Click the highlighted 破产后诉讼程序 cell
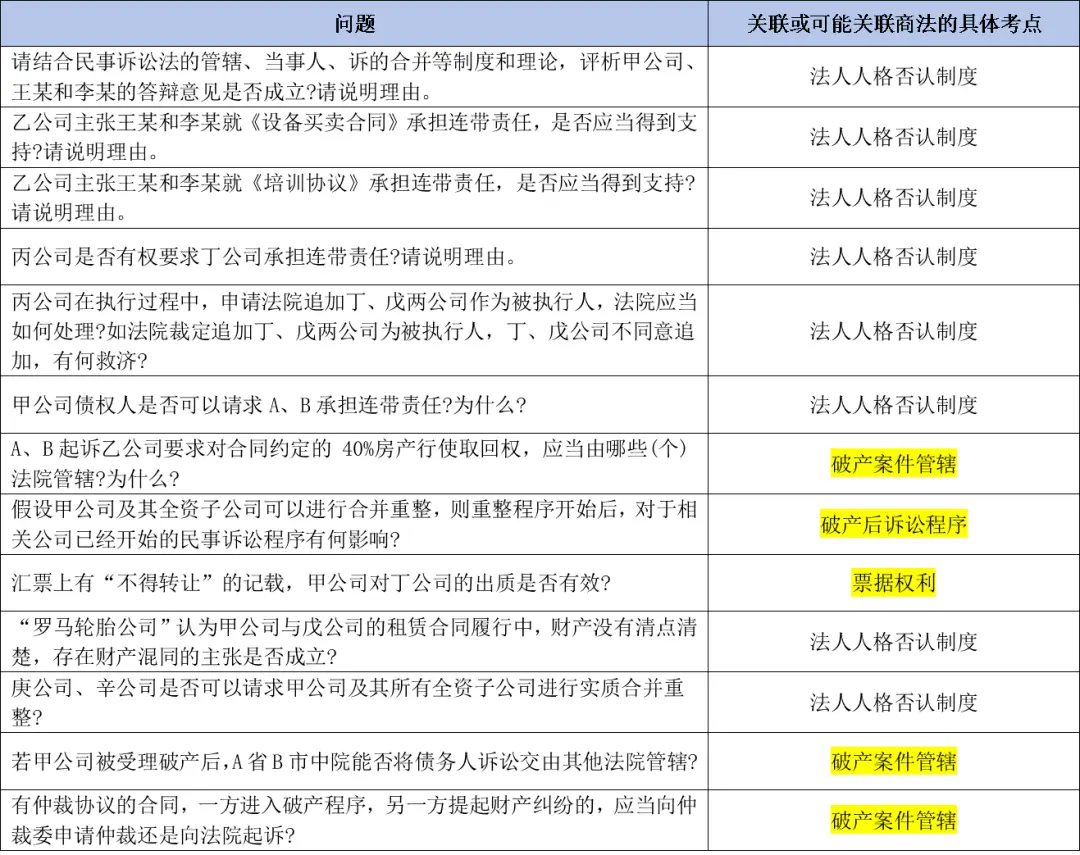1080x855 pixels. 894,524
